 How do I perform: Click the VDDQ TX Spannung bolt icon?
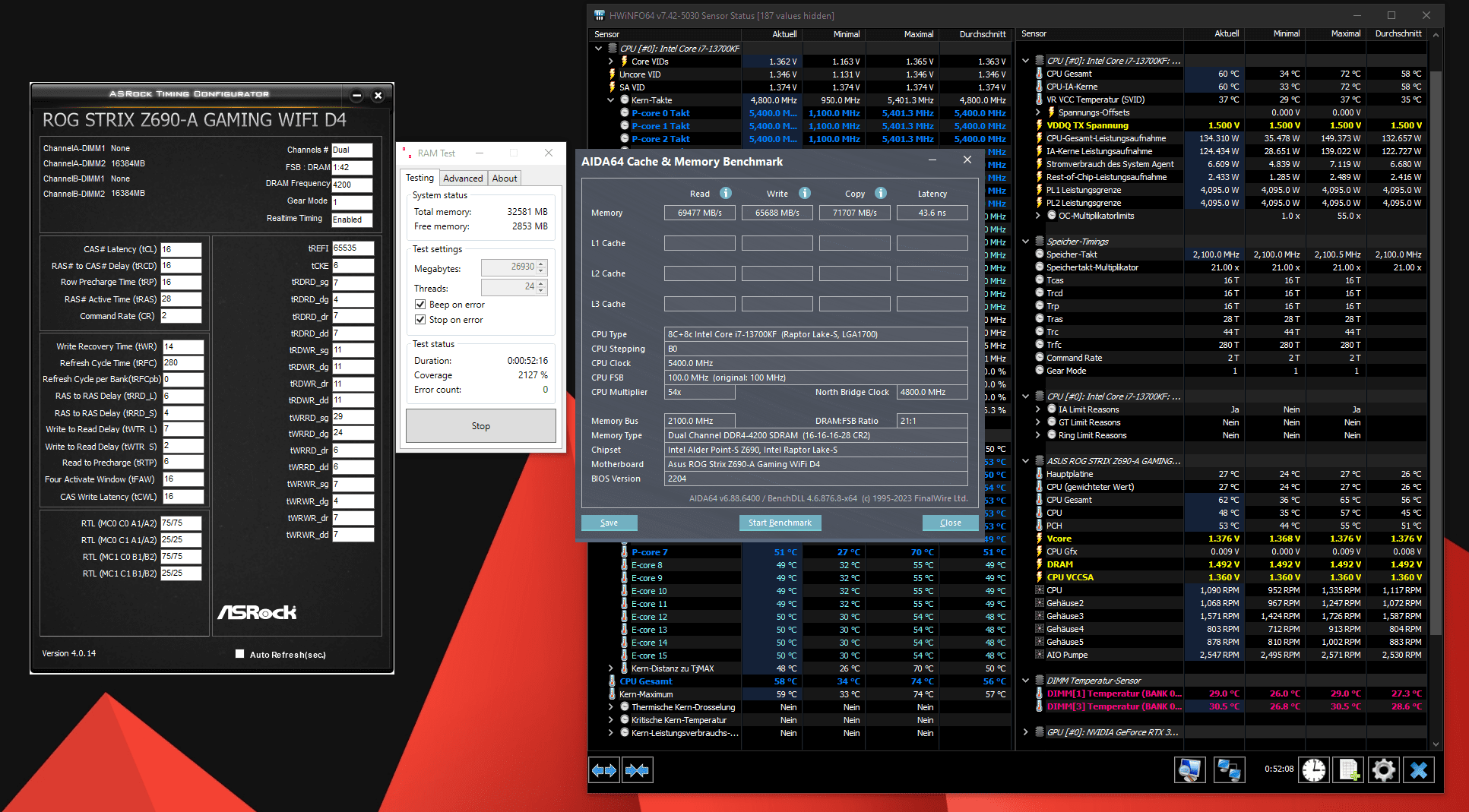click(x=1039, y=125)
